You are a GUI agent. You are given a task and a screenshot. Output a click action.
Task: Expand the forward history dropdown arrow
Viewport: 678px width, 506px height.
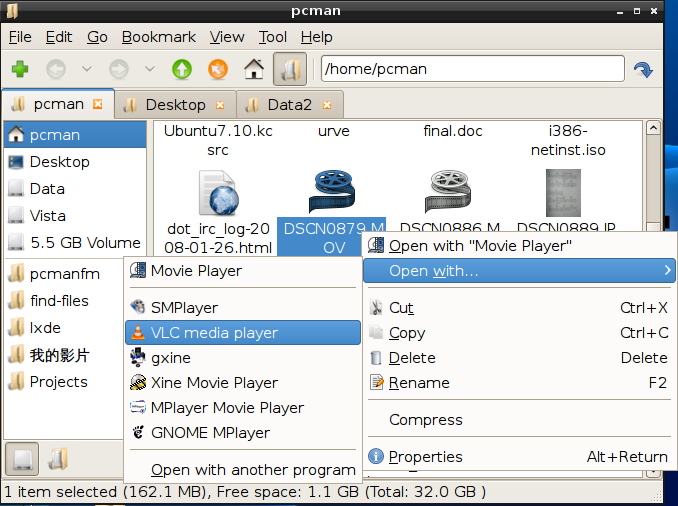pyautogui.click(x=150, y=69)
